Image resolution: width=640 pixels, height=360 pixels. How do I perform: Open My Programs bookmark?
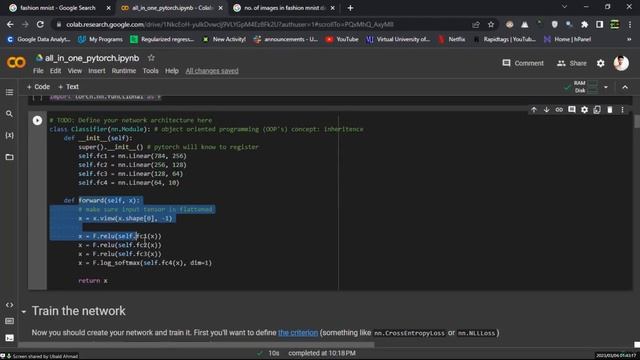(x=100, y=39)
